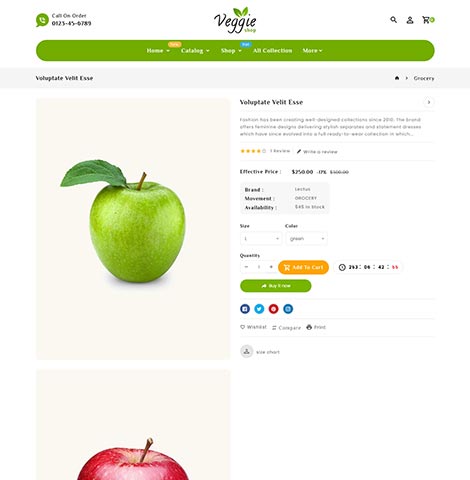
Task: Share product on Pinterest
Action: pos(273,309)
